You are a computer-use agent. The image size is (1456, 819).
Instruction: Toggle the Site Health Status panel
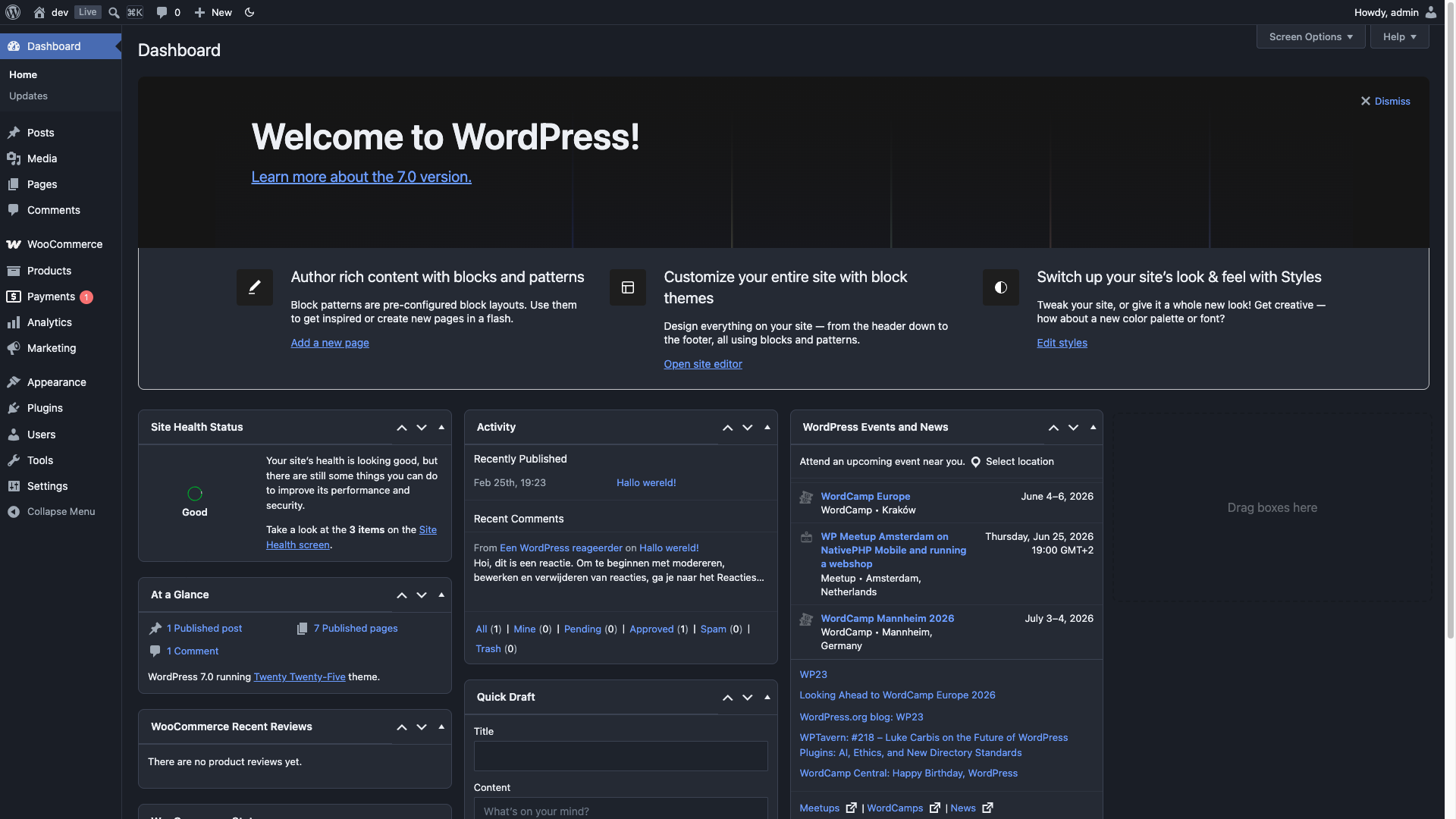point(441,428)
